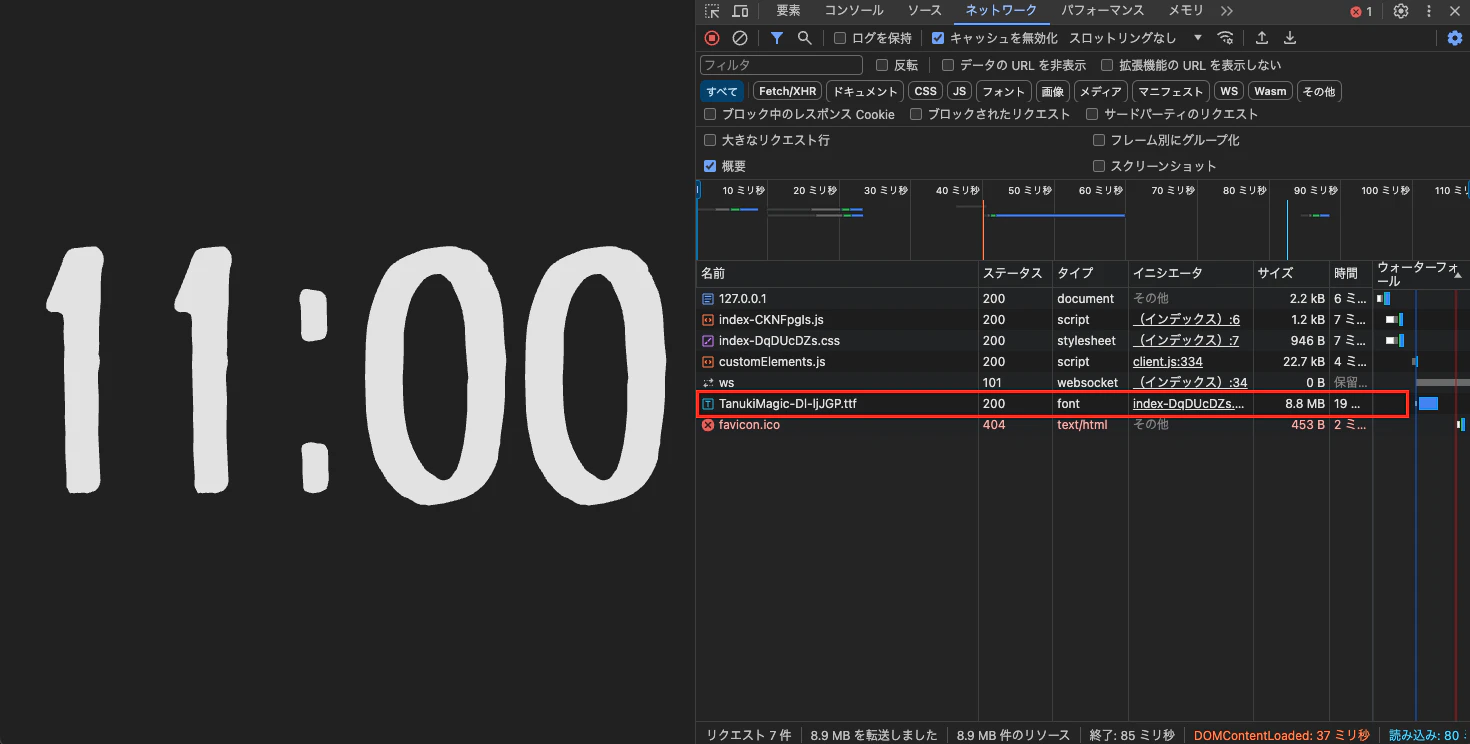Switch to the コンソール tab
Image resolution: width=1470 pixels, height=744 pixels.
point(854,11)
